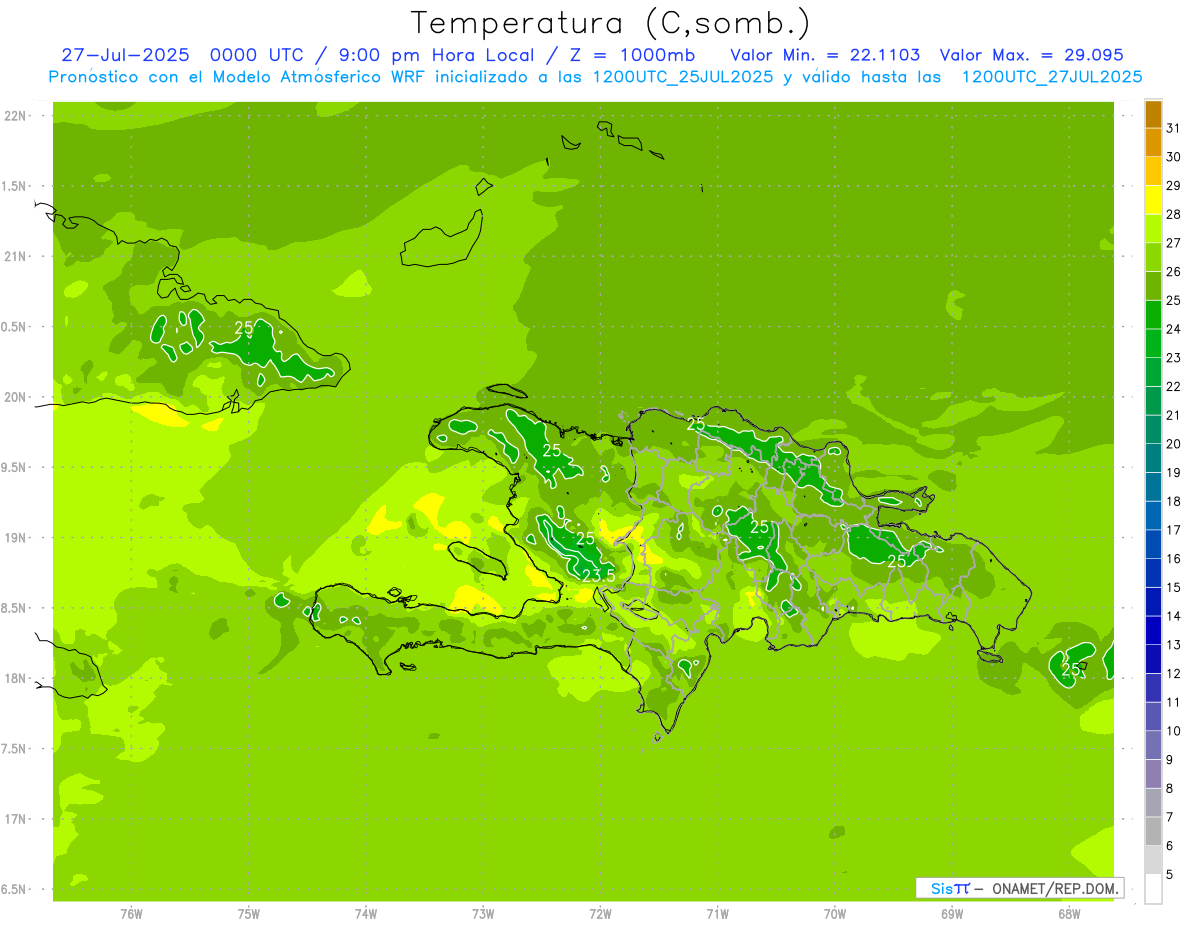Click the colorbar label '29'

click(x=1174, y=185)
